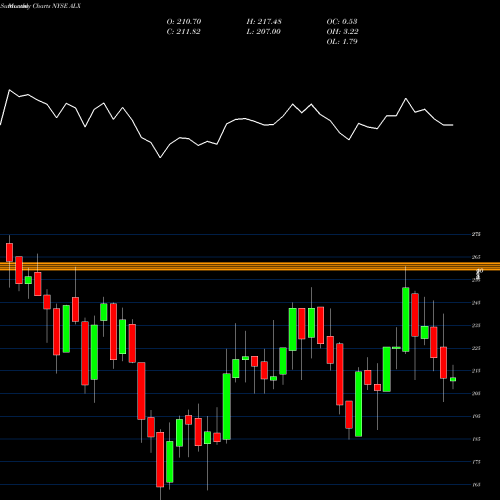Viewport: 500px width, 500px height.
Task: Click the 'H: 217.48' high price value
Action: [264, 21]
